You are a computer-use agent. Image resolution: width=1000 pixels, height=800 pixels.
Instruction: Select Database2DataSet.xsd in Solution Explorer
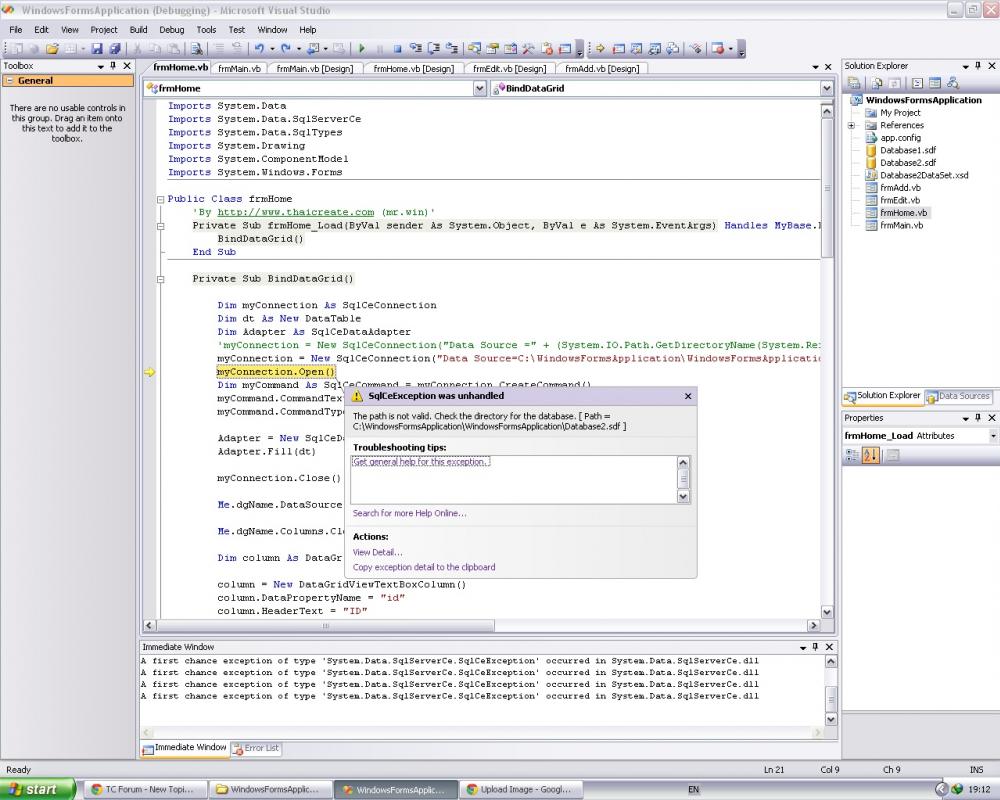click(923, 175)
